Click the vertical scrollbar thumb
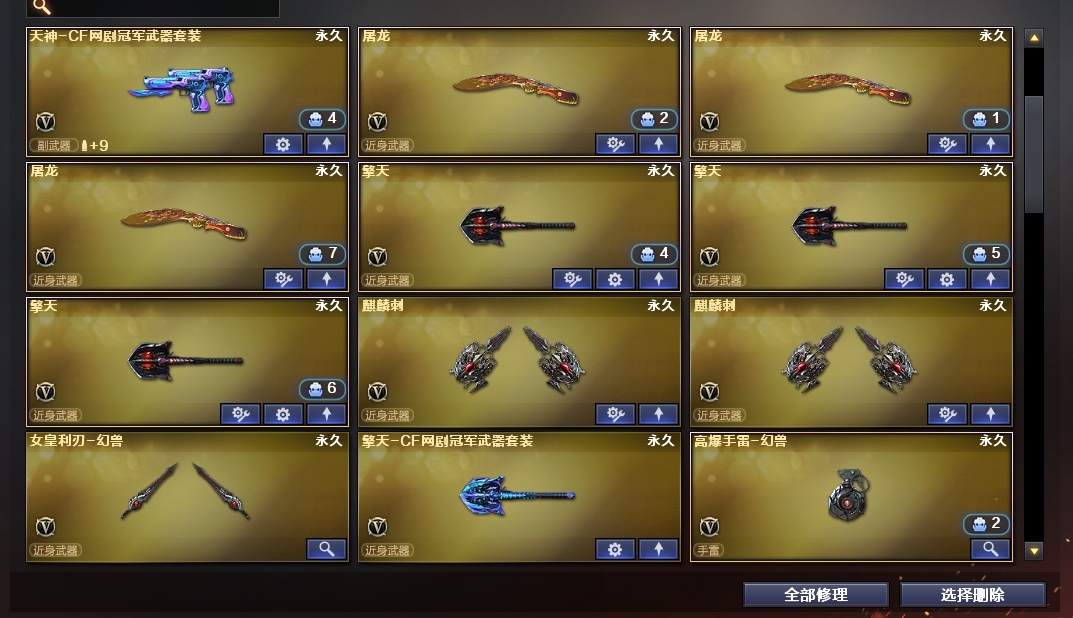This screenshot has width=1073, height=618. tap(1034, 155)
